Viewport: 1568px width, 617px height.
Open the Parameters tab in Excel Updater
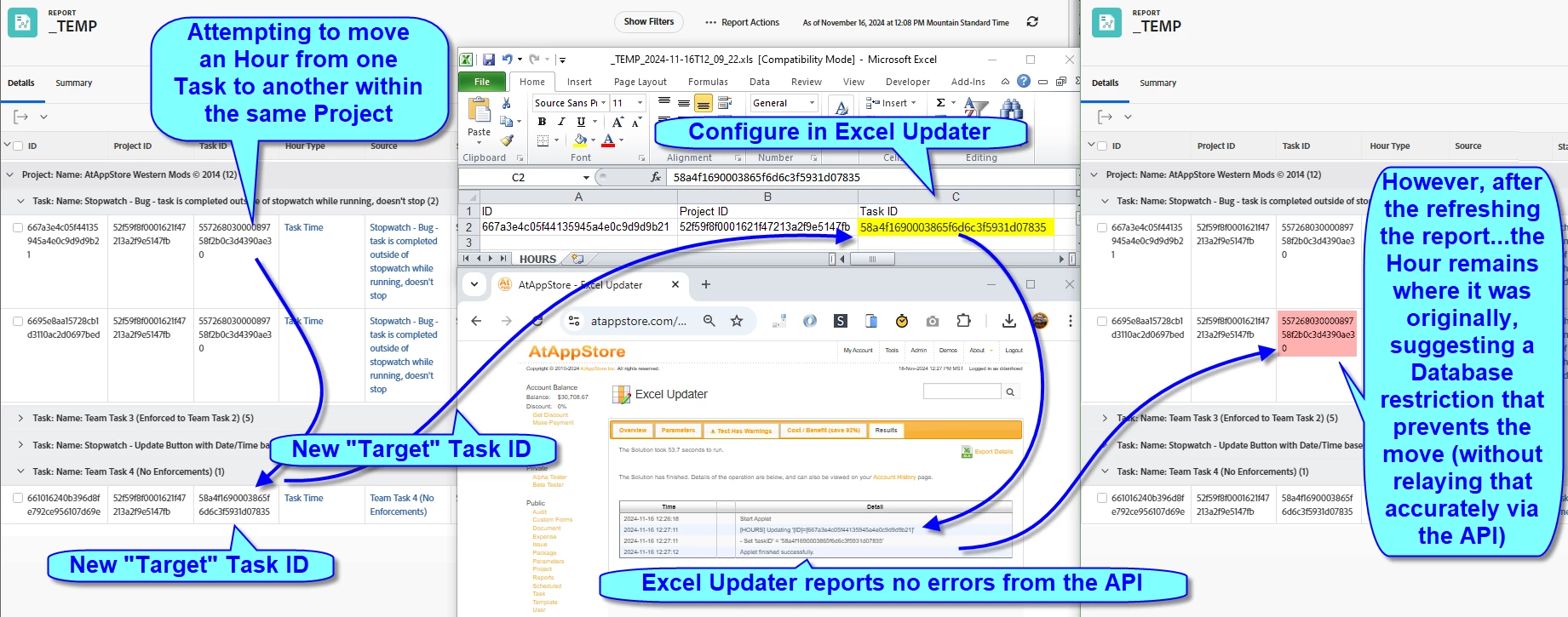pyautogui.click(x=678, y=431)
